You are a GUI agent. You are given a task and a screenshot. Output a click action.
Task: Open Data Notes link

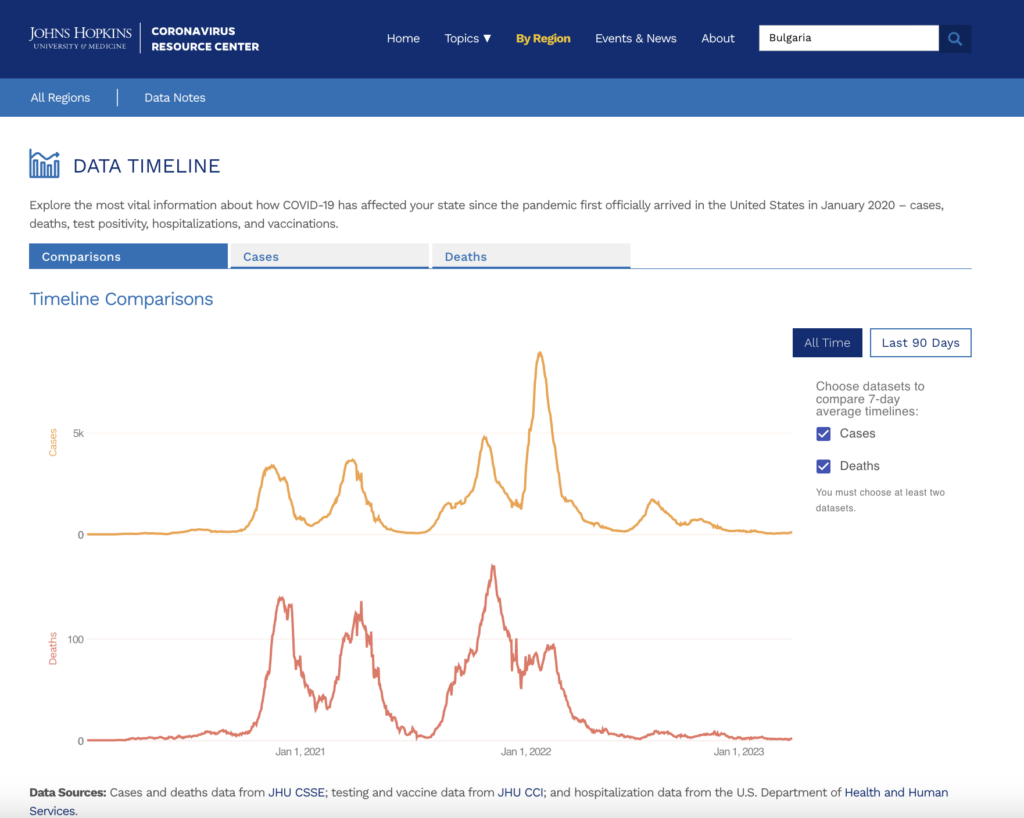click(175, 98)
